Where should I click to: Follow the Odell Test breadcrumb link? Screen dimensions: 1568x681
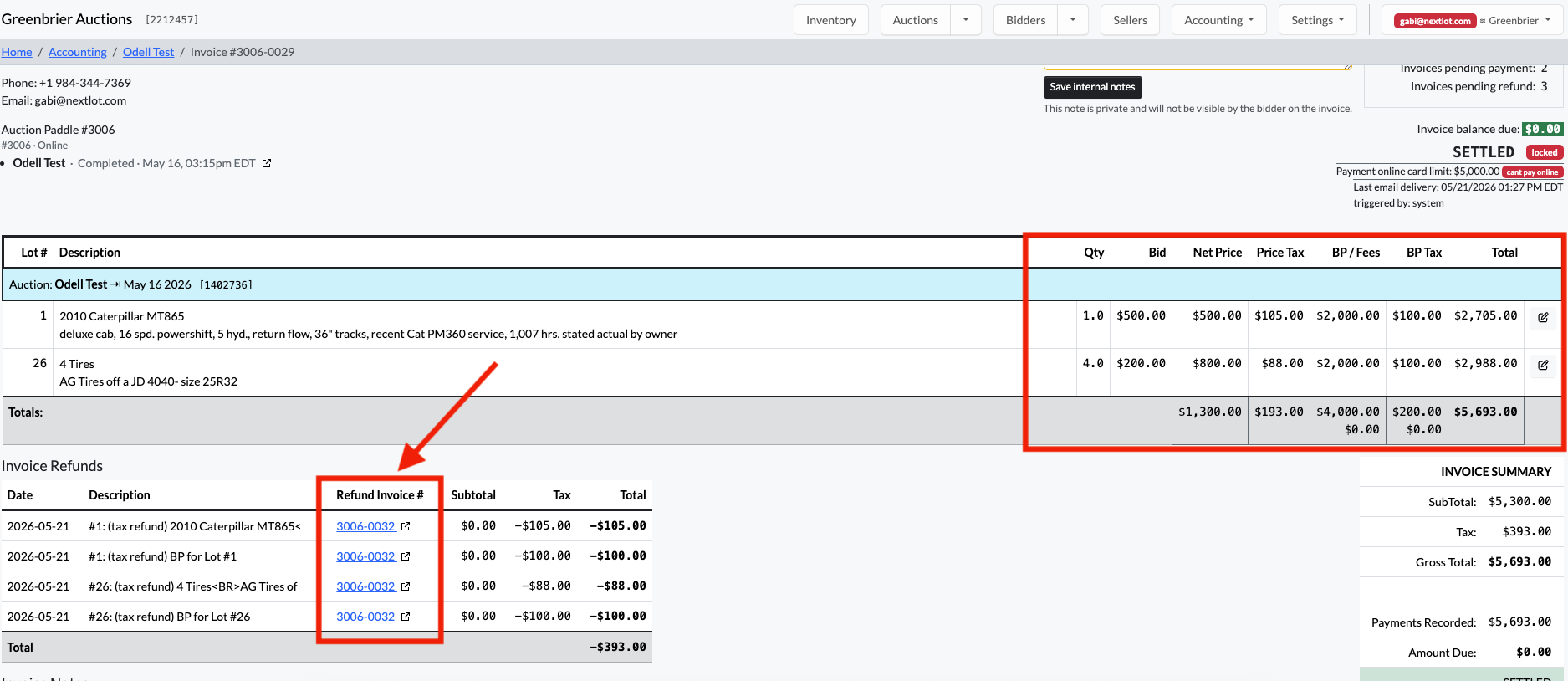[x=149, y=52]
